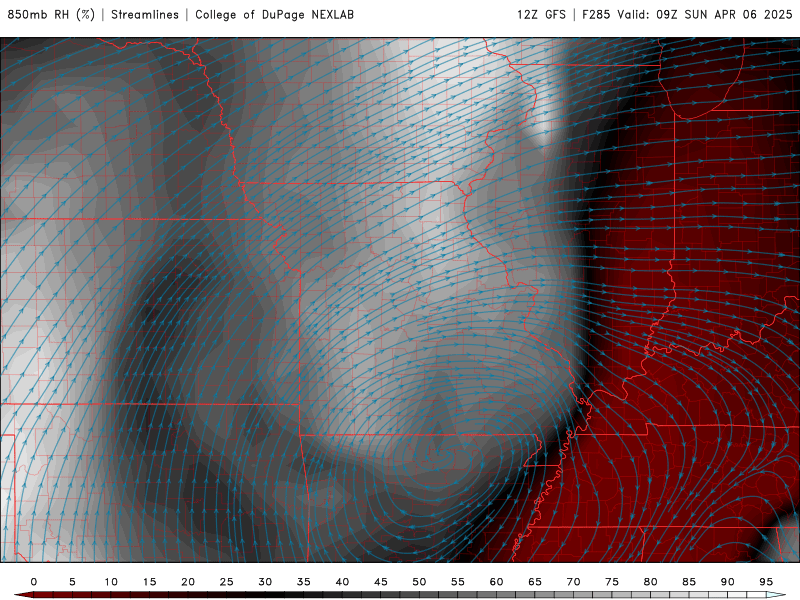Select the "65" label on the color scale
Screen dimensions: 800x600
535,582
